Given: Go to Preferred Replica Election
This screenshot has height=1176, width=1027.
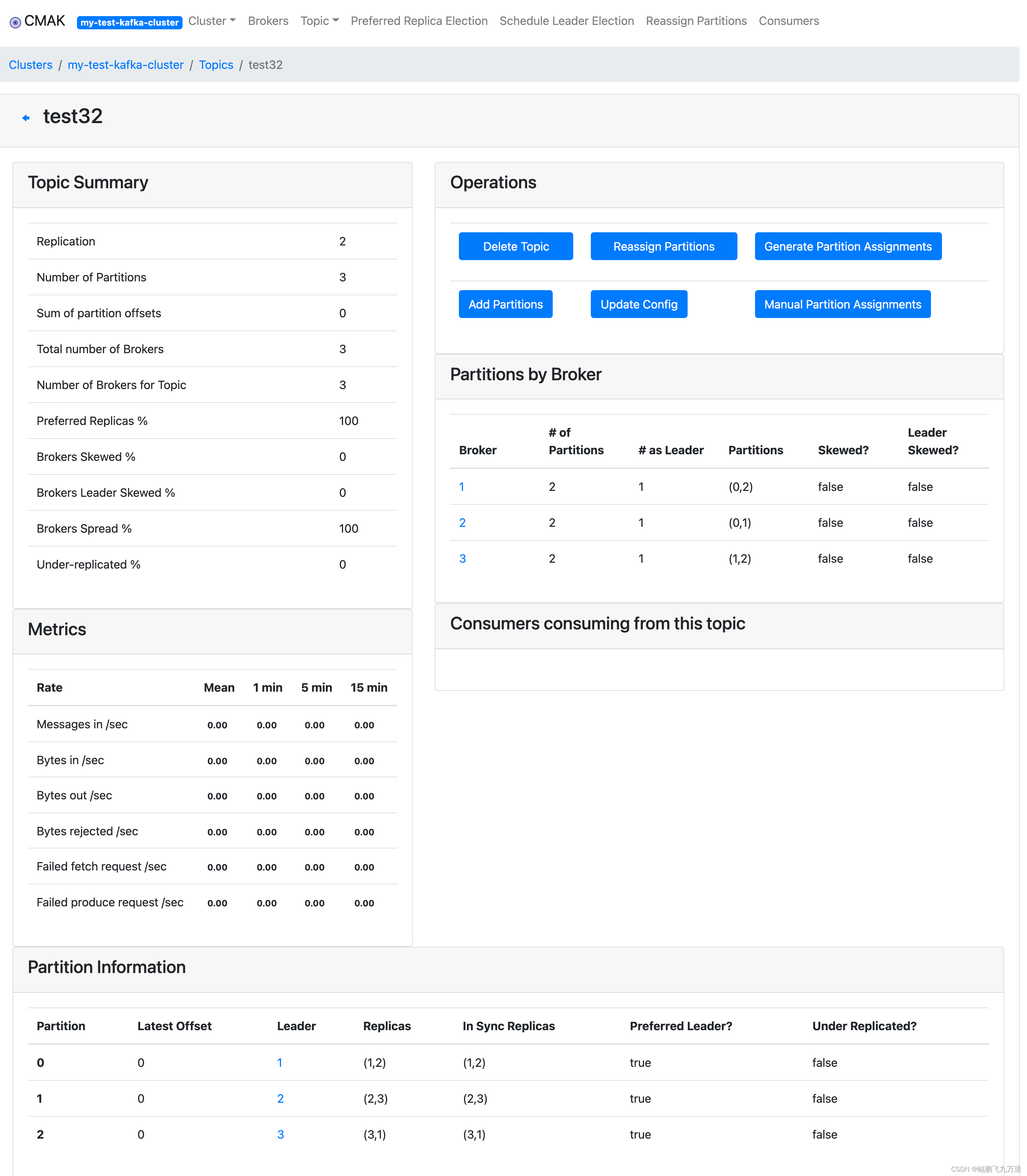Looking at the screenshot, I should point(419,21).
